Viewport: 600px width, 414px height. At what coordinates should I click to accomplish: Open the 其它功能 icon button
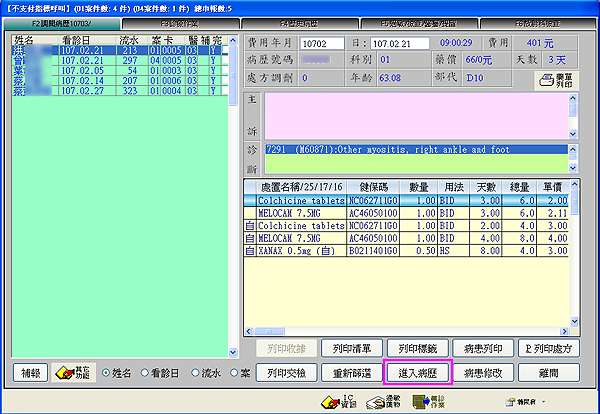(73, 372)
